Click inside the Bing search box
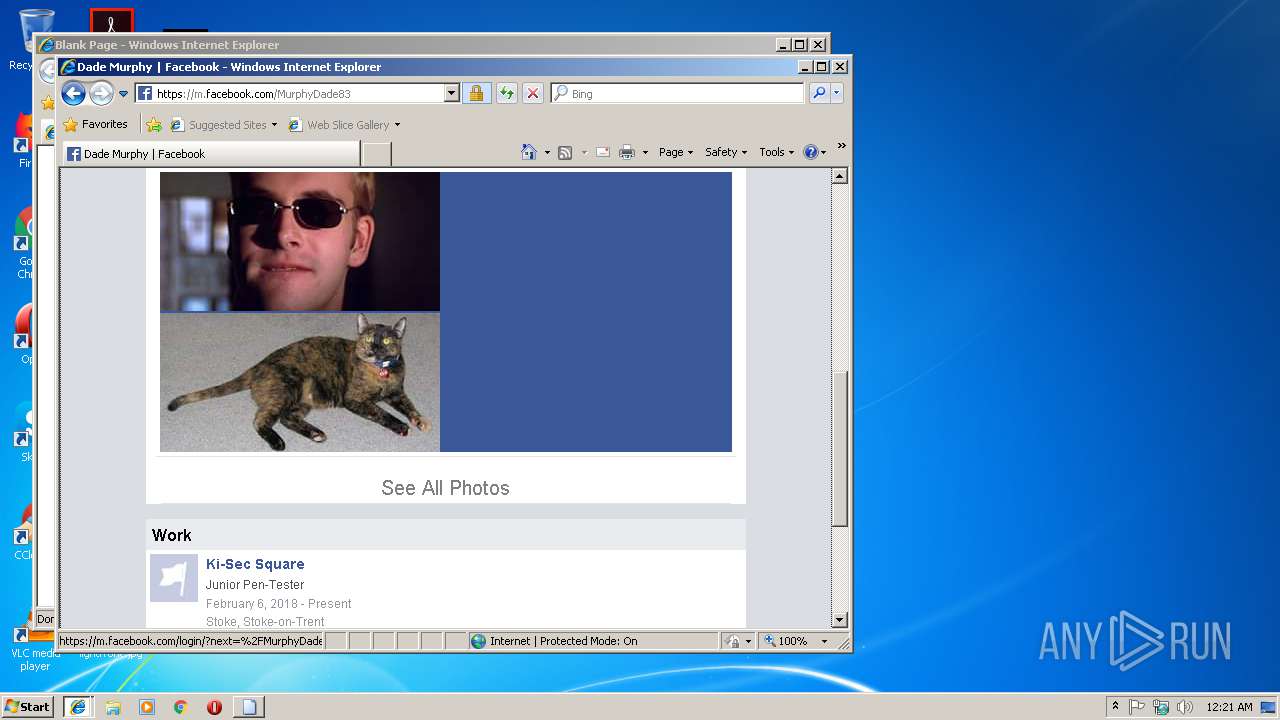The height and width of the screenshot is (720, 1280). pyautogui.click(x=685, y=93)
